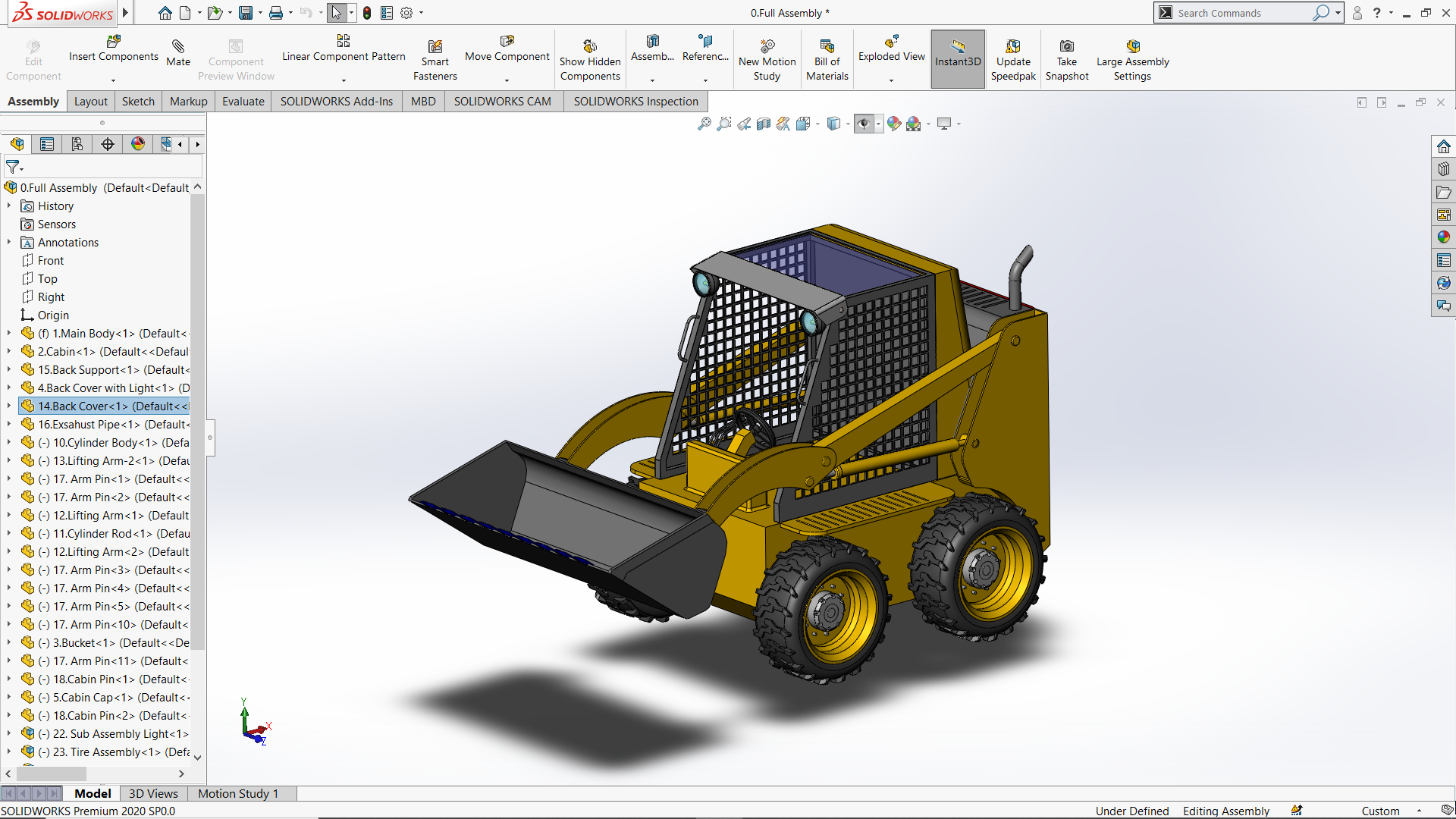The width and height of the screenshot is (1456, 819).
Task: Open Exploded View dropdown arrow
Action: coord(892,80)
